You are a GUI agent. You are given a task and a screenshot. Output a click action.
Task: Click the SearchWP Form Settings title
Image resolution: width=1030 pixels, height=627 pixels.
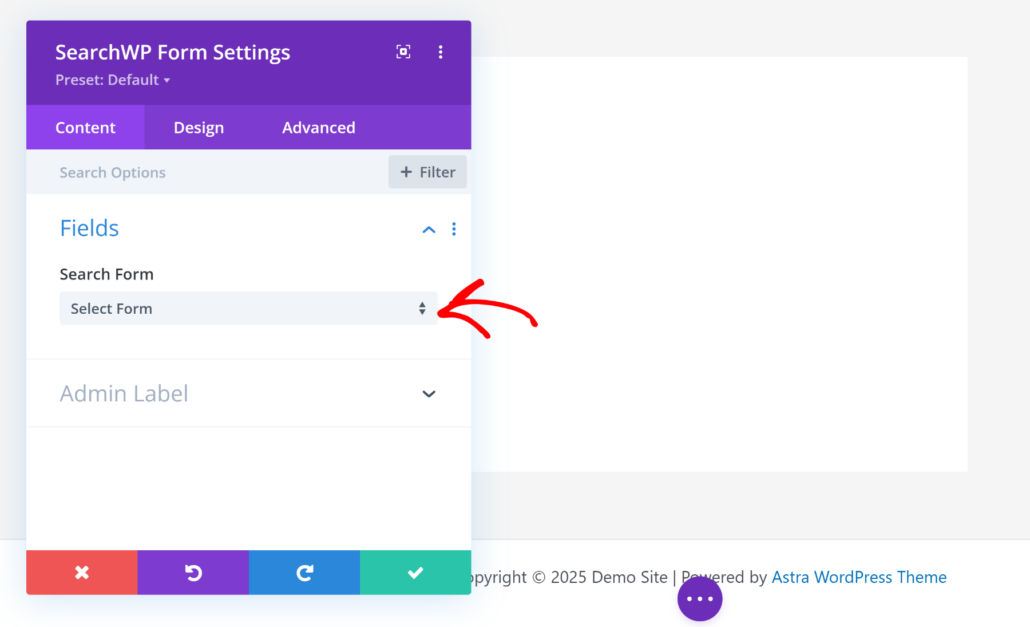tap(173, 53)
